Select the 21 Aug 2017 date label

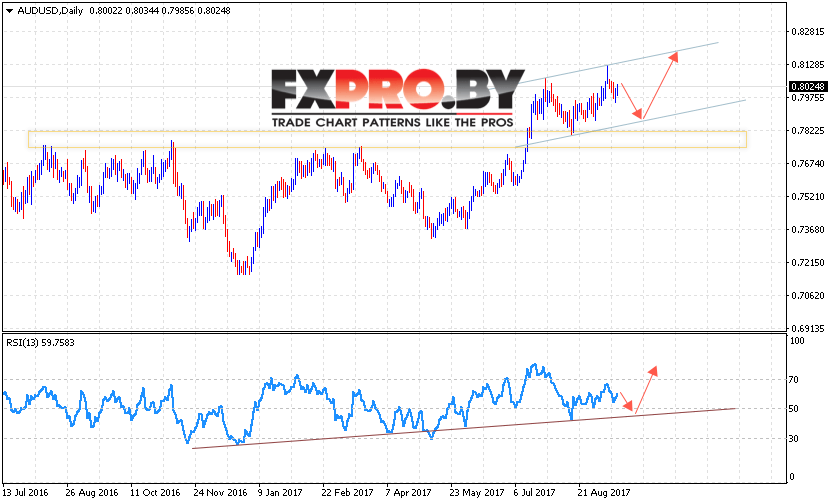(x=604, y=492)
